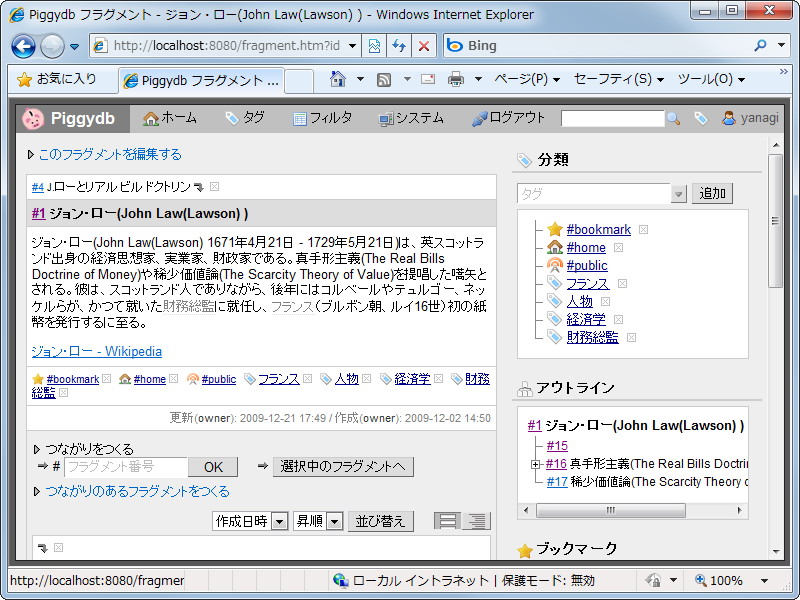800x600 pixels.
Task: Click security icon in status bar
Action: 653,580
